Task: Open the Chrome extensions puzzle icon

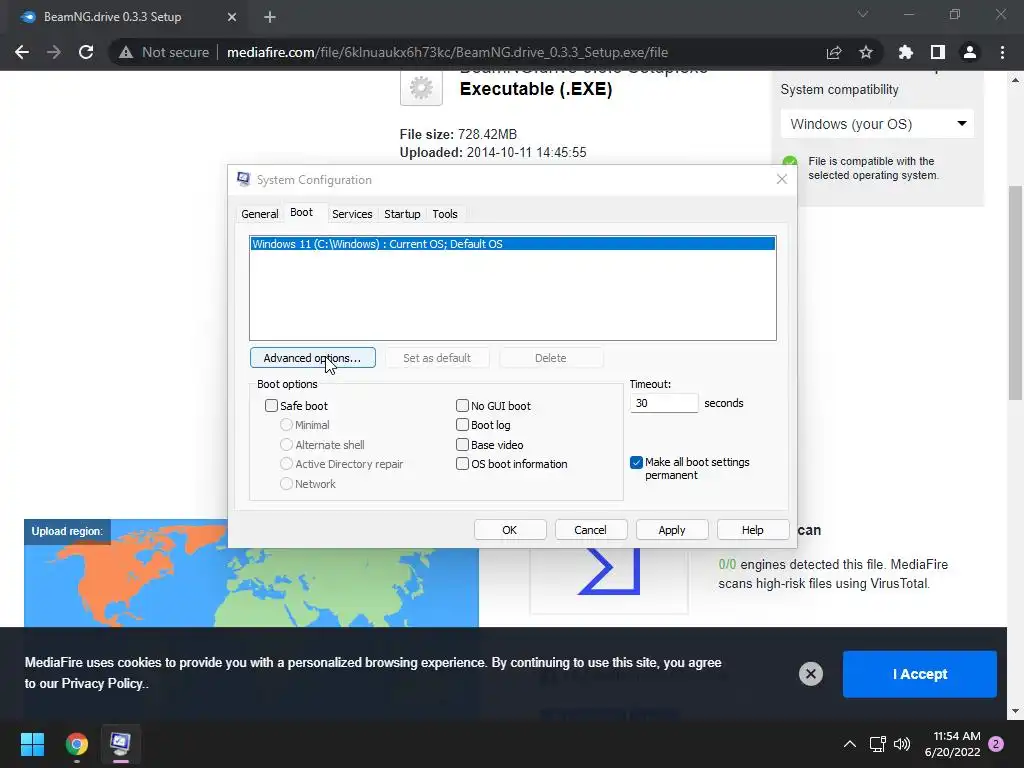Action: point(906,52)
